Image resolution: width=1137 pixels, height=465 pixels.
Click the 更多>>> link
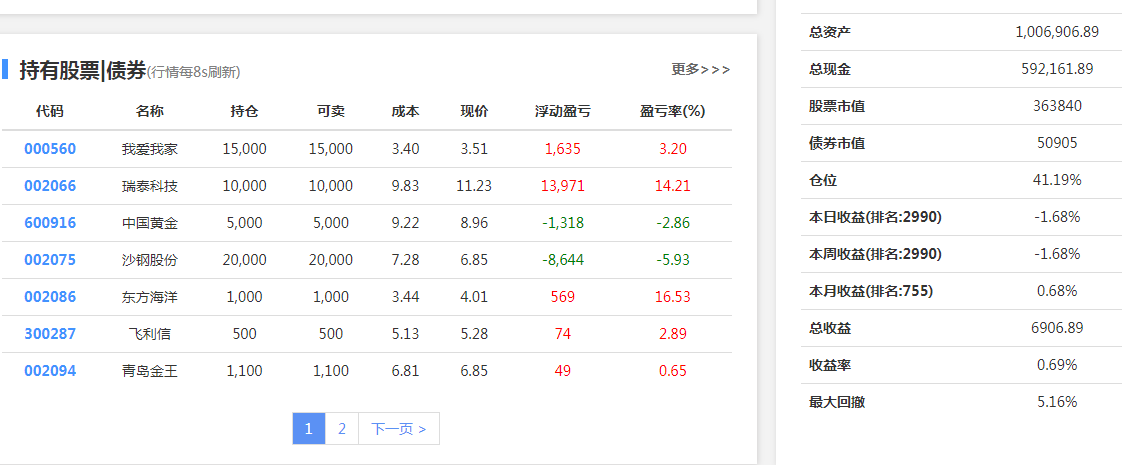(700, 70)
